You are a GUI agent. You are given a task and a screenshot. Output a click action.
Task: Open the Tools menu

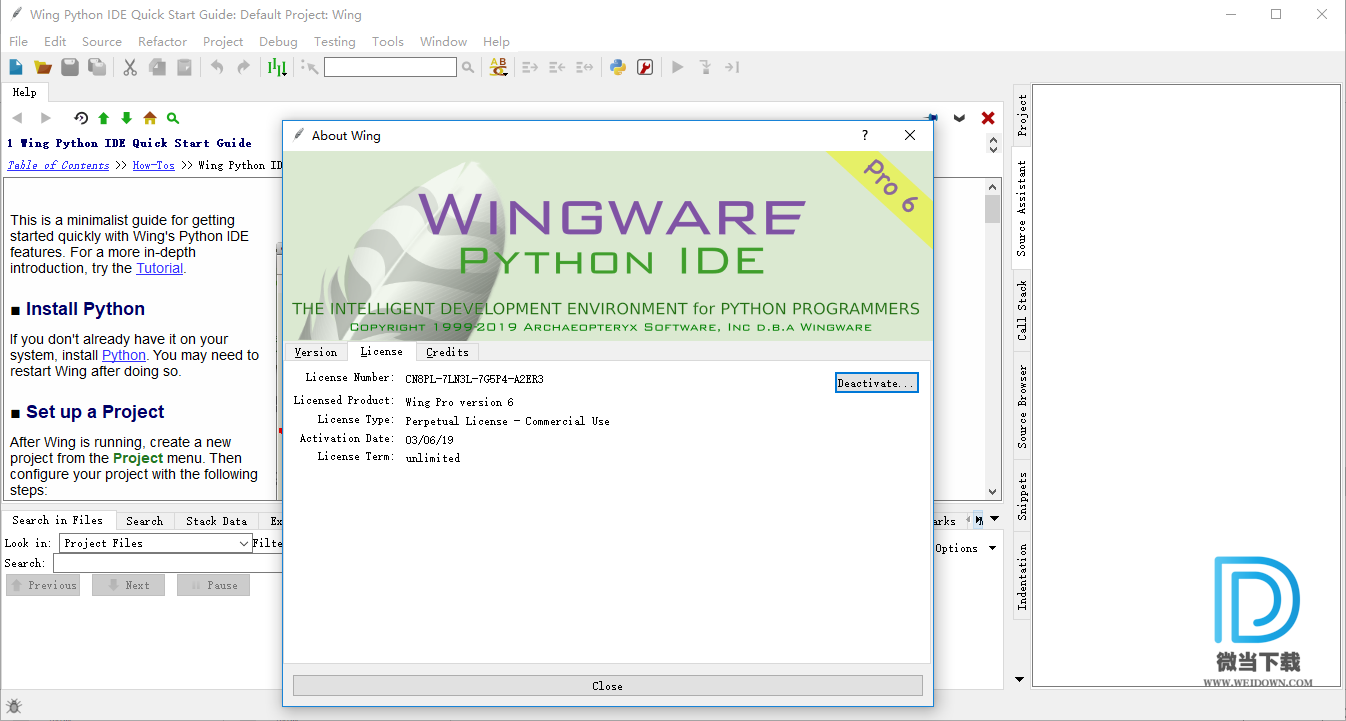click(x=388, y=41)
